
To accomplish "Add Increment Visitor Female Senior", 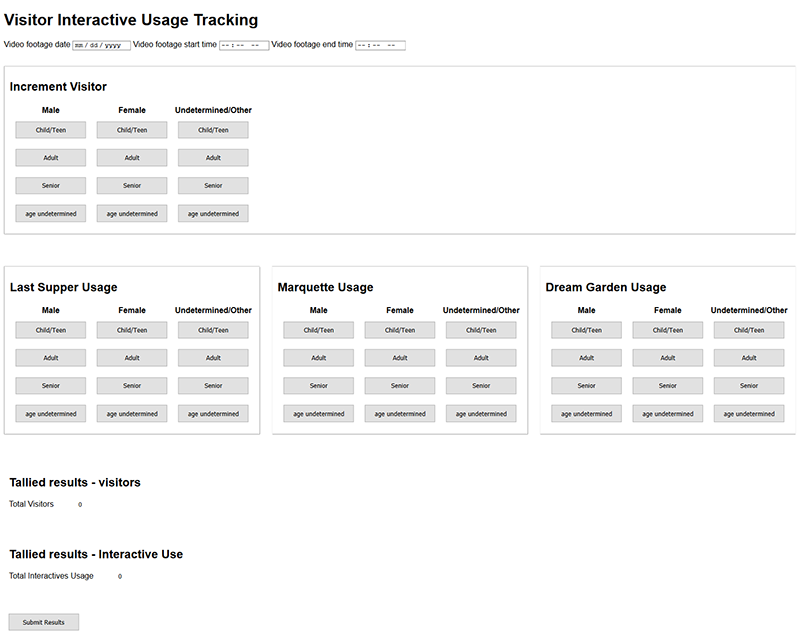I will (x=132, y=186).
